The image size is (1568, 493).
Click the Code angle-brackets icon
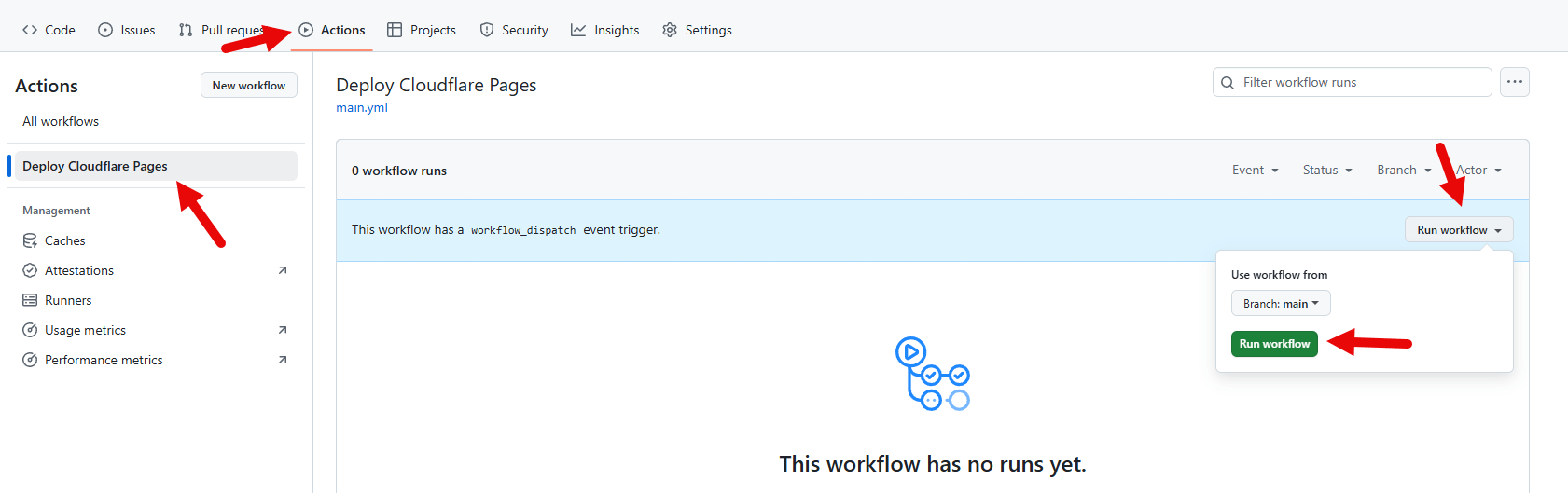pyautogui.click(x=30, y=30)
